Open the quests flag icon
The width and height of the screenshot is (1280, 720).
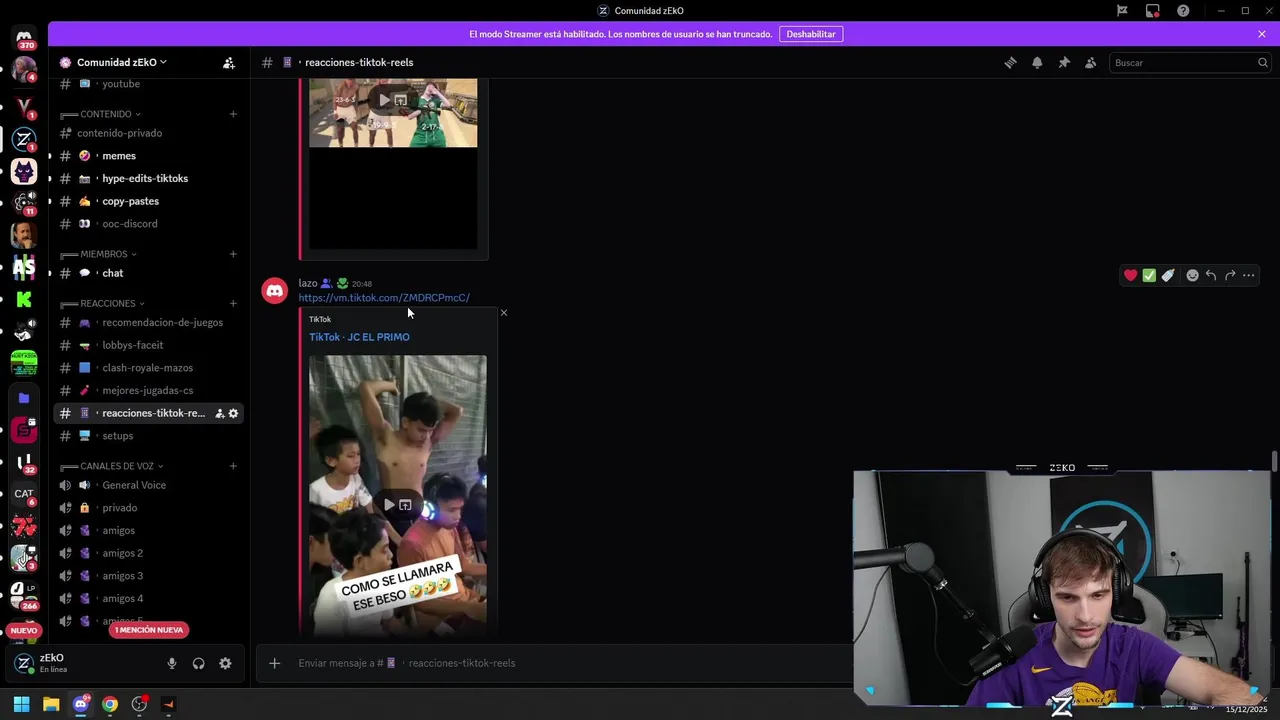1122,11
